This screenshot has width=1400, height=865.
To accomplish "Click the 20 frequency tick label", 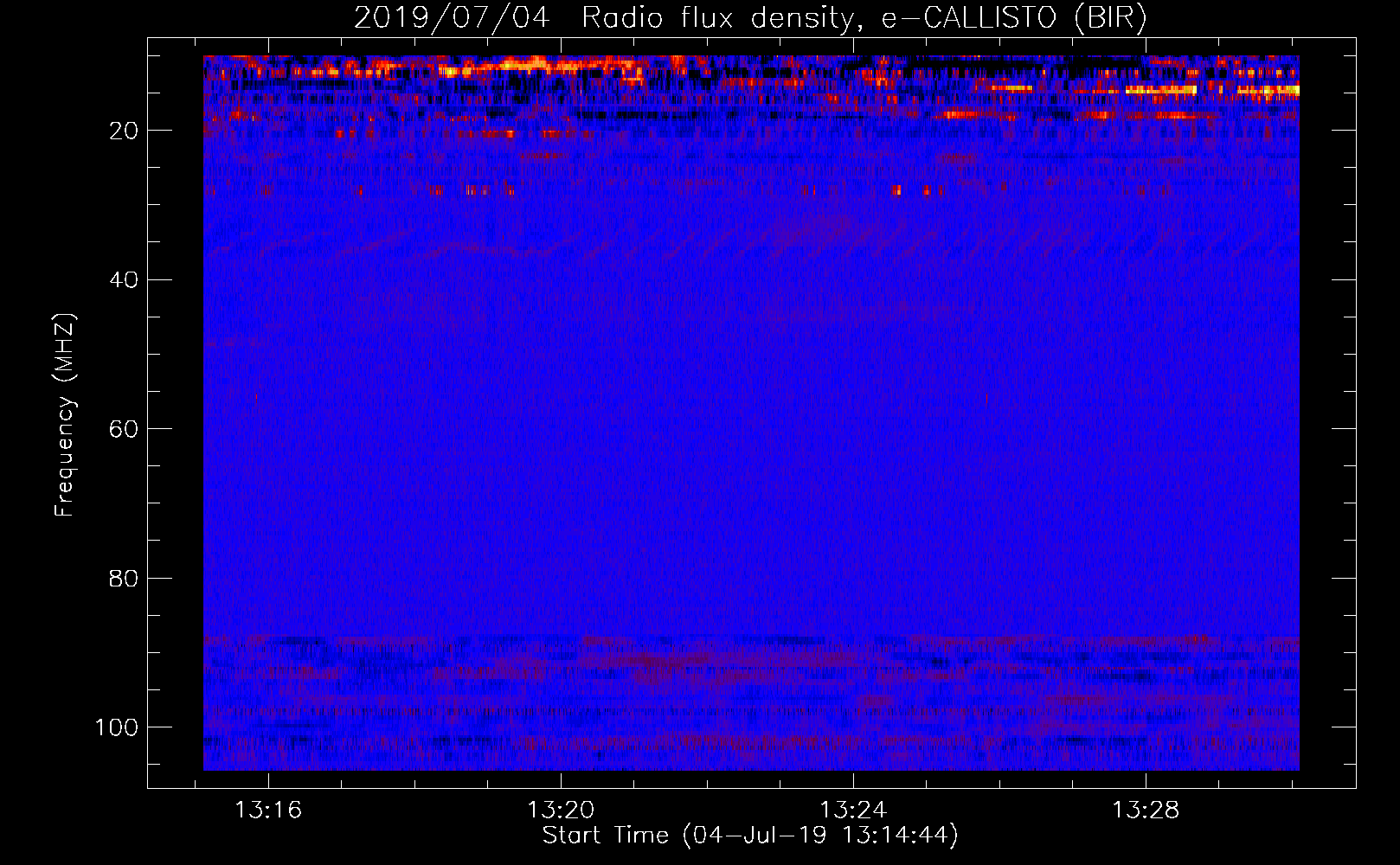I will pyautogui.click(x=124, y=131).
